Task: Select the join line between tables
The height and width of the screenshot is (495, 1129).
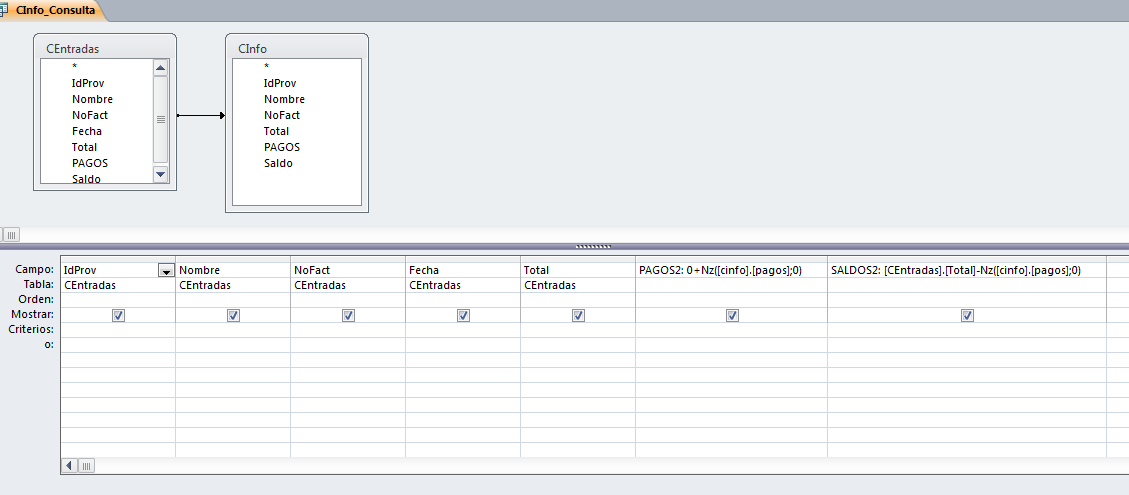Action: click(x=201, y=115)
